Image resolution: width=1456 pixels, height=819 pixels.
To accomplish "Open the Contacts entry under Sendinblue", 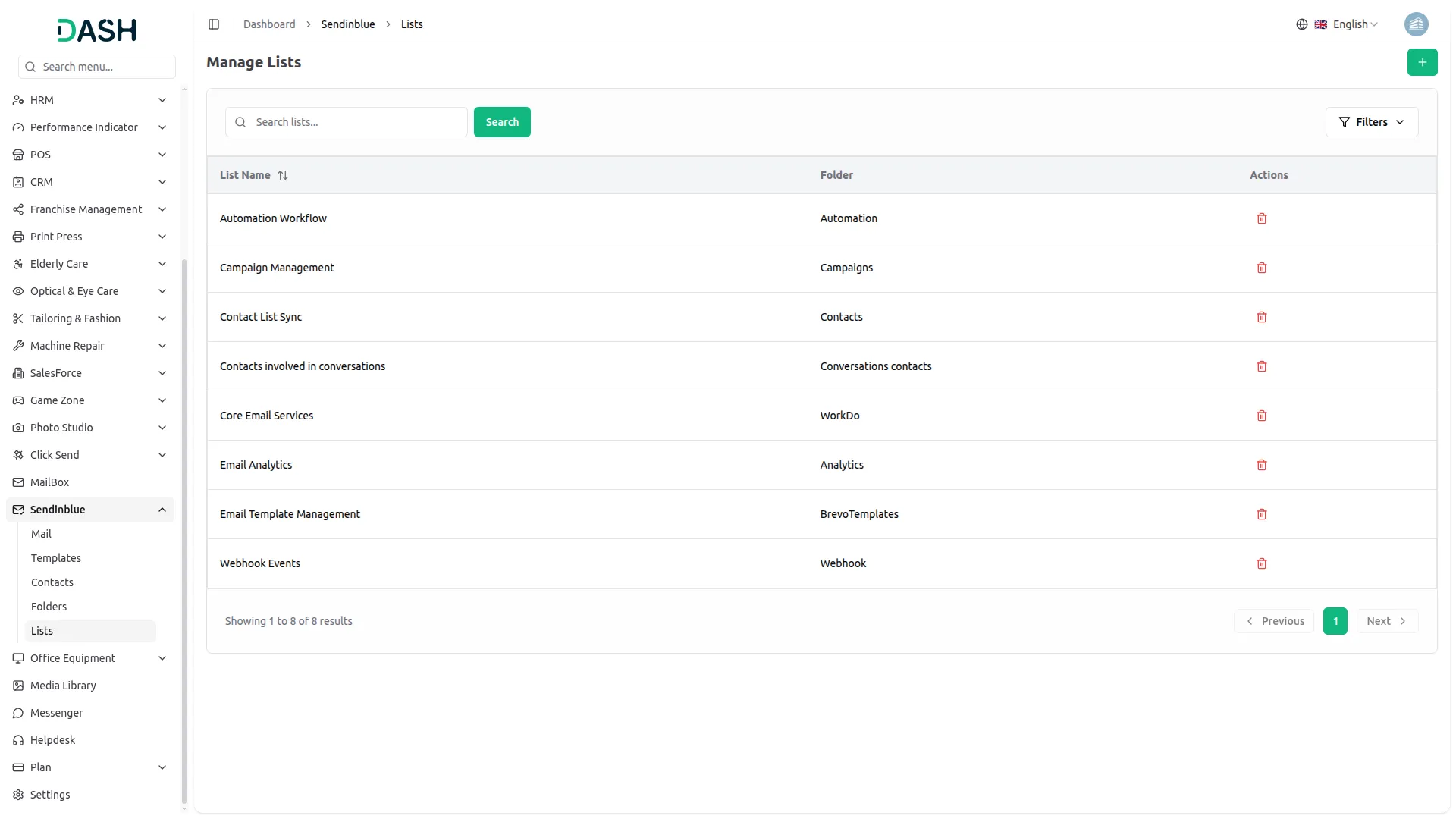I will [52, 582].
